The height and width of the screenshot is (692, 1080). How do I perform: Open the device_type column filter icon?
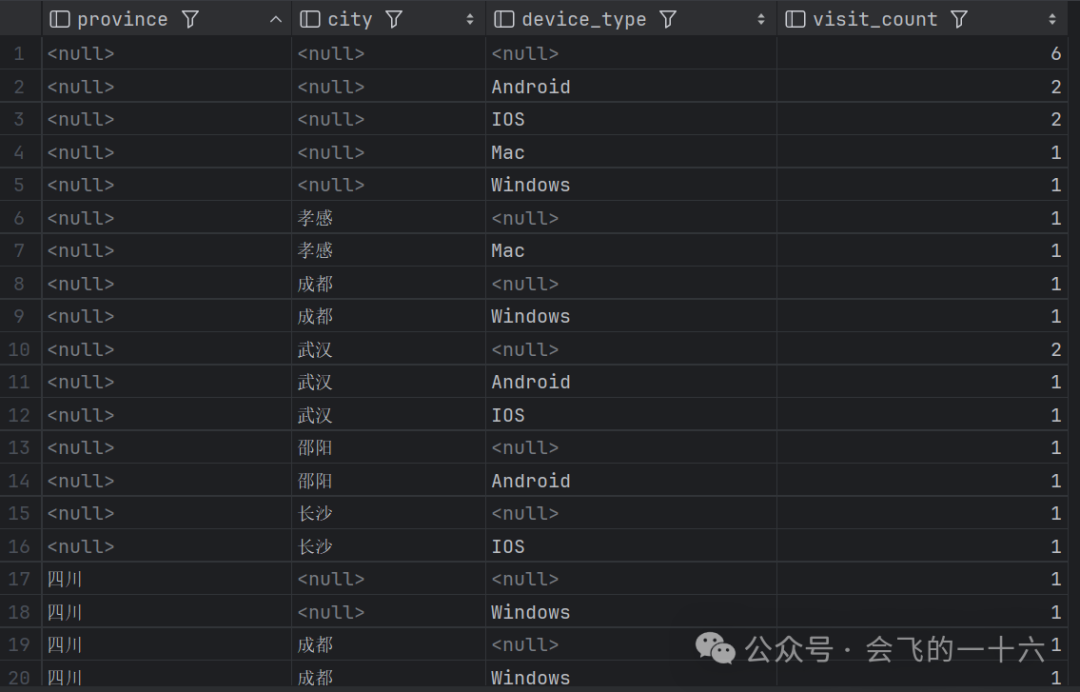668,19
